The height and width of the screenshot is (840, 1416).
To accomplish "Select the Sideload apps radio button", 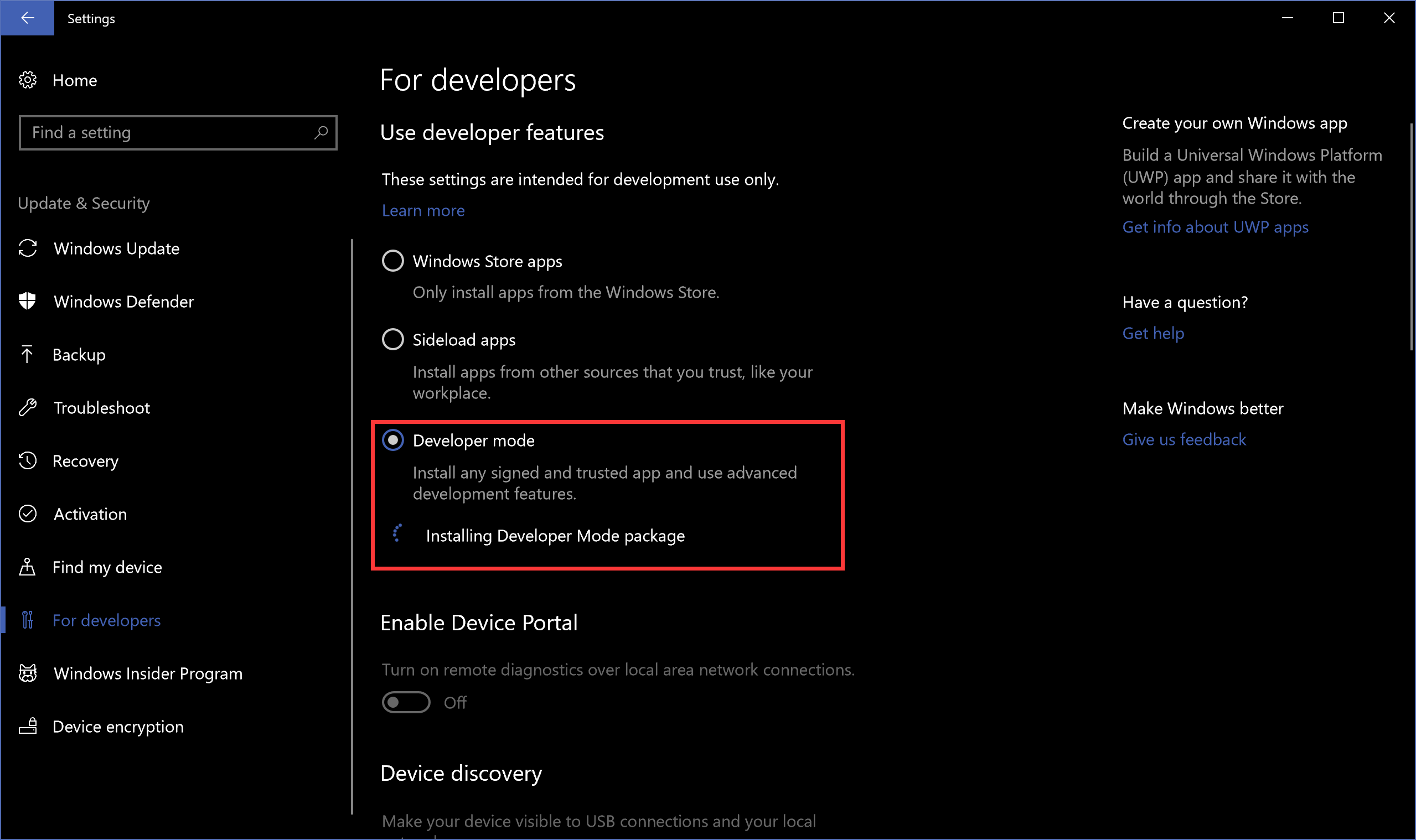I will [x=393, y=340].
